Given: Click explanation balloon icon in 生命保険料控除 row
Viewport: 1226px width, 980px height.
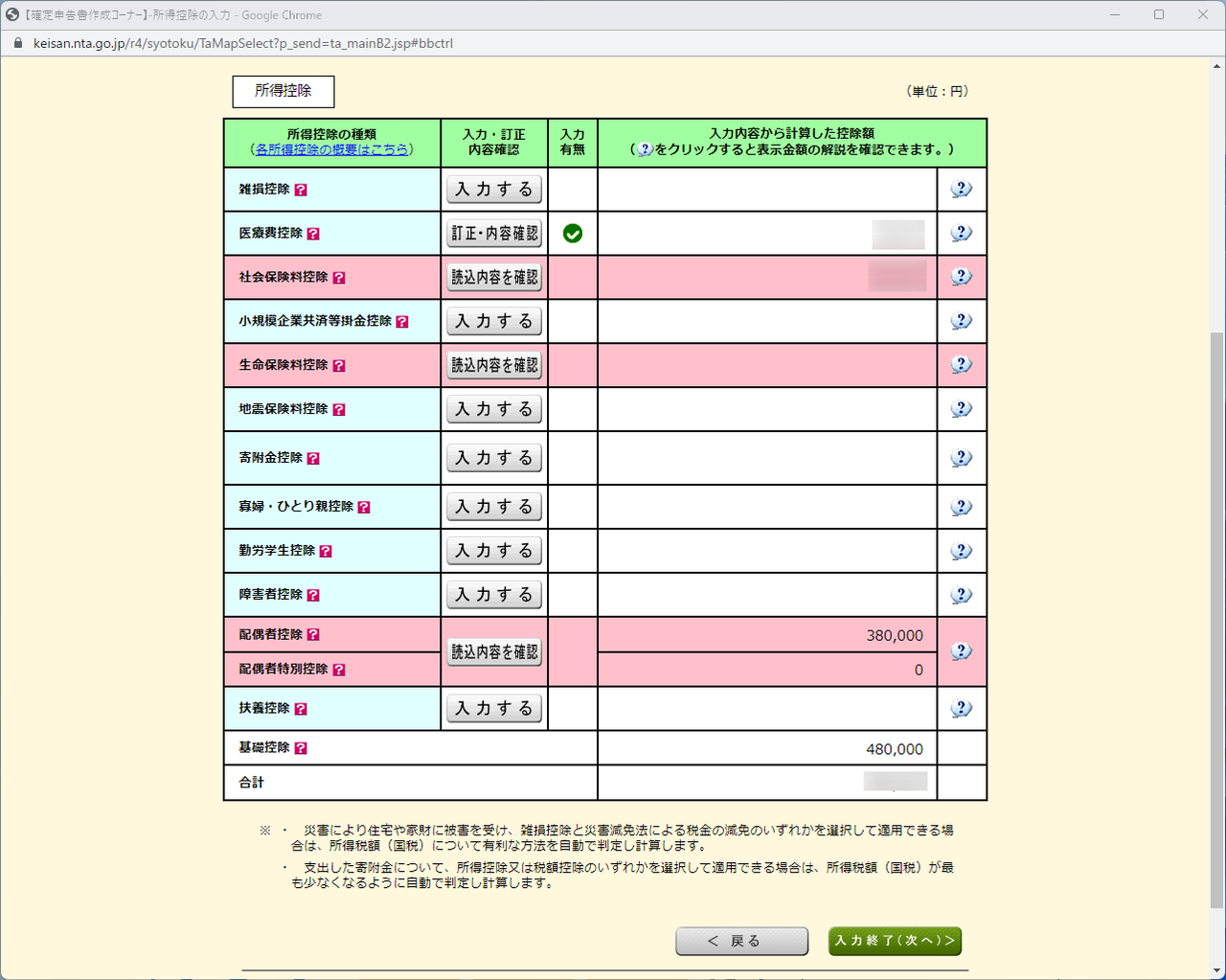Looking at the screenshot, I should click(x=962, y=366).
